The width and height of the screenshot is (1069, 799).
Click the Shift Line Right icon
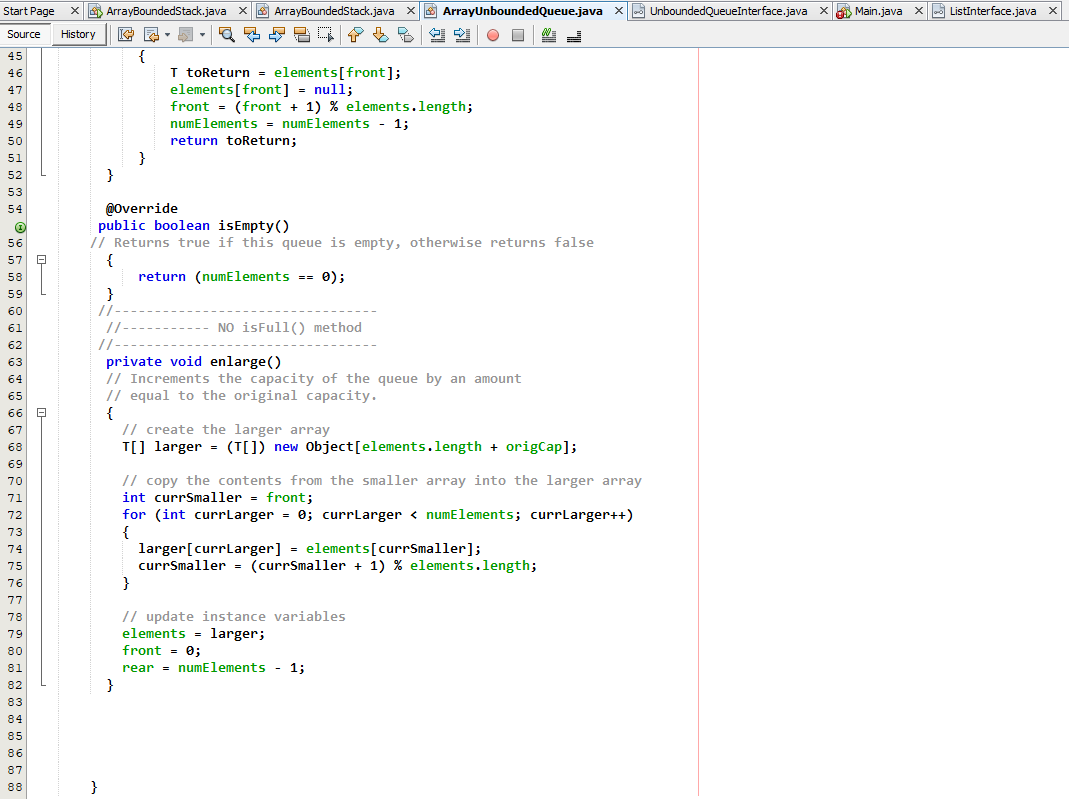tap(462, 35)
